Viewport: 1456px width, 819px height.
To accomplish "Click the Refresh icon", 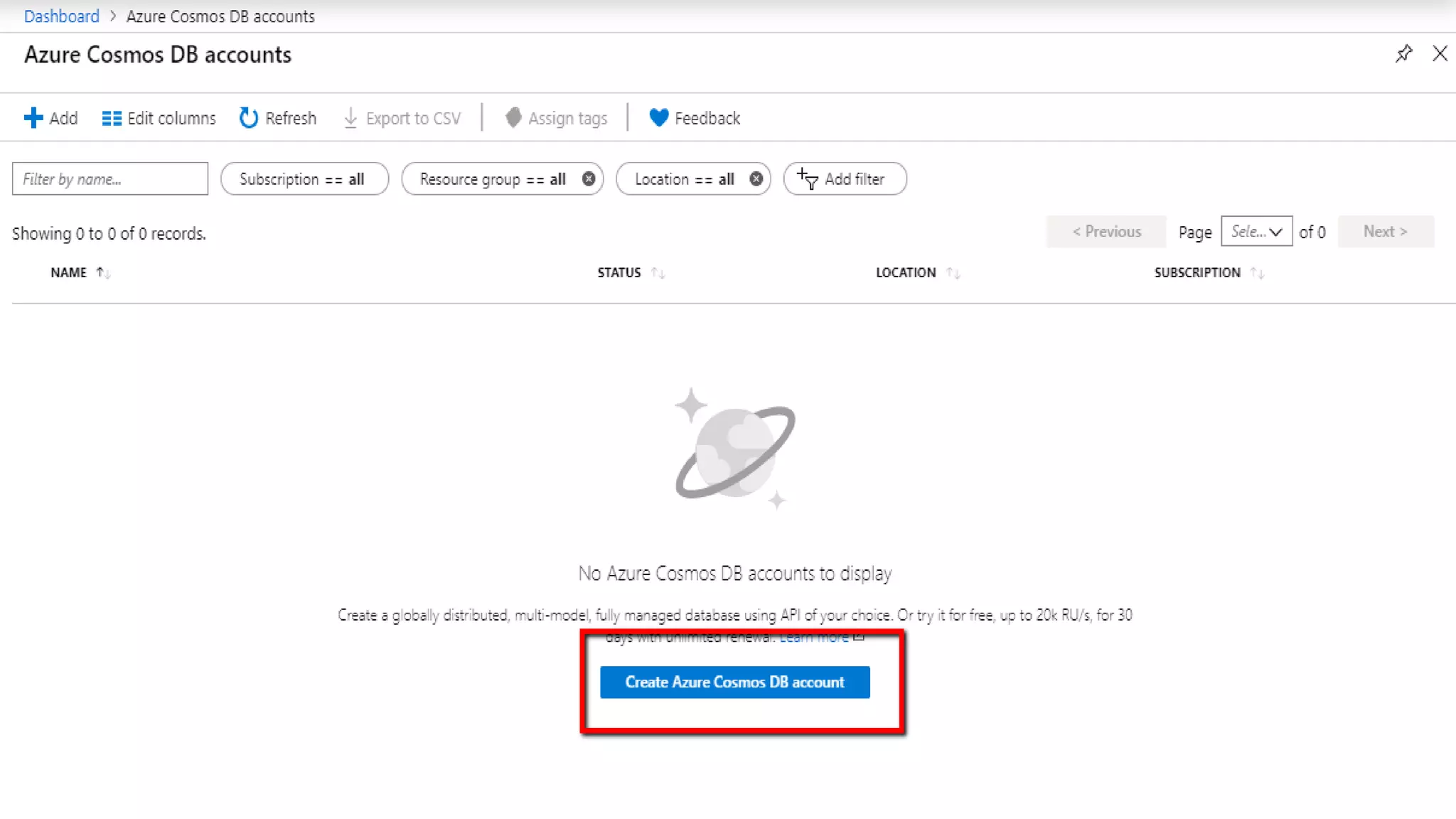I will point(248,118).
